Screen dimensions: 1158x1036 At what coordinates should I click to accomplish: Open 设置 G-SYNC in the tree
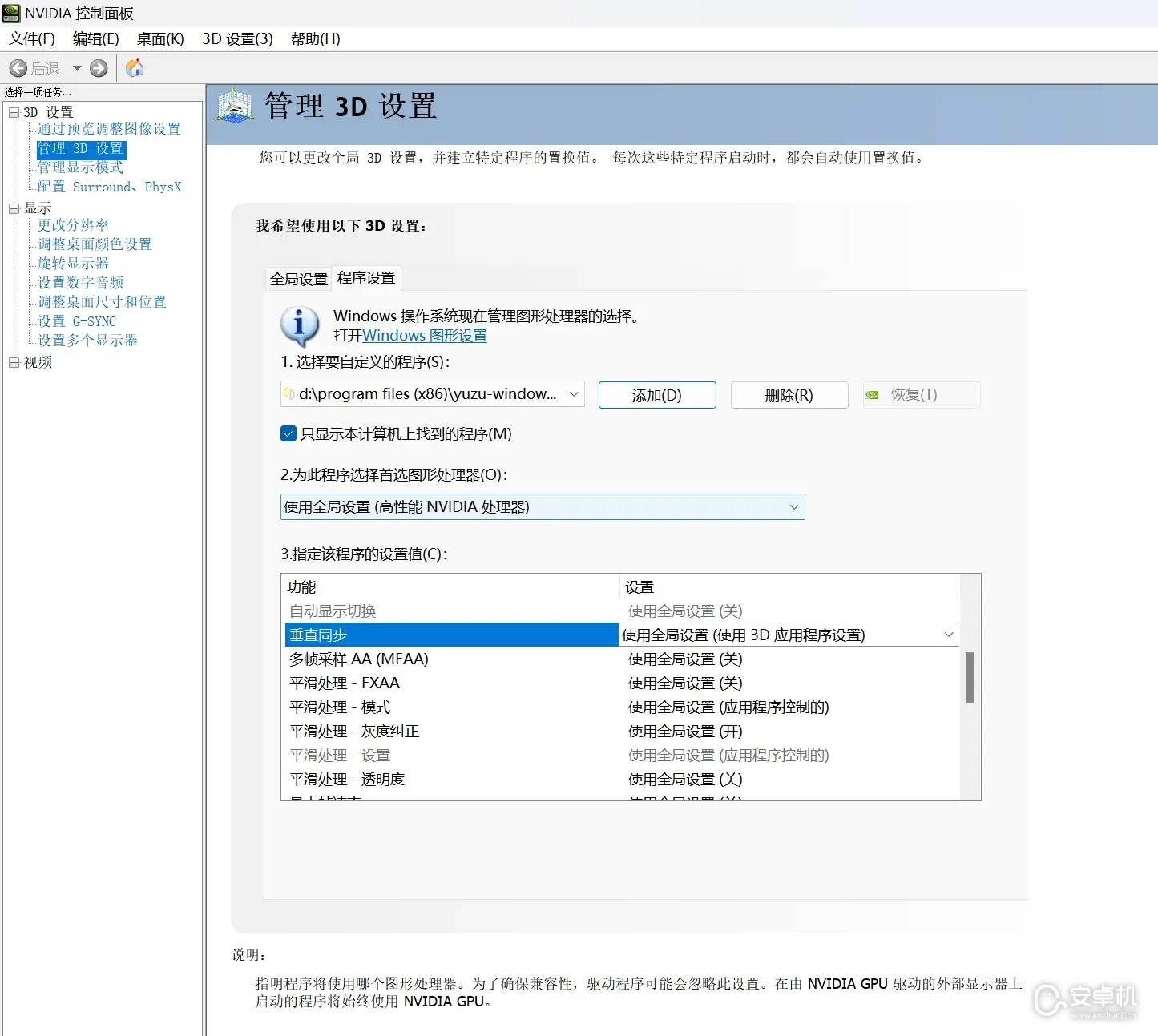pyautogui.click(x=77, y=321)
